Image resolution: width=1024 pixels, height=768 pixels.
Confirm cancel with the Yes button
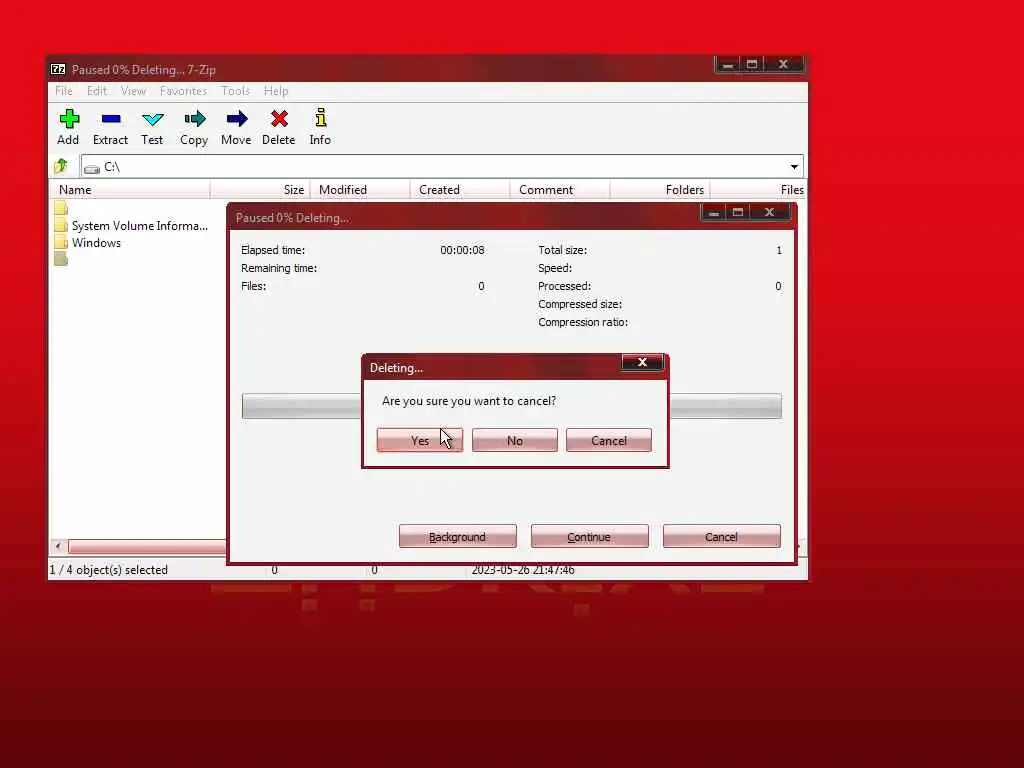(x=420, y=440)
